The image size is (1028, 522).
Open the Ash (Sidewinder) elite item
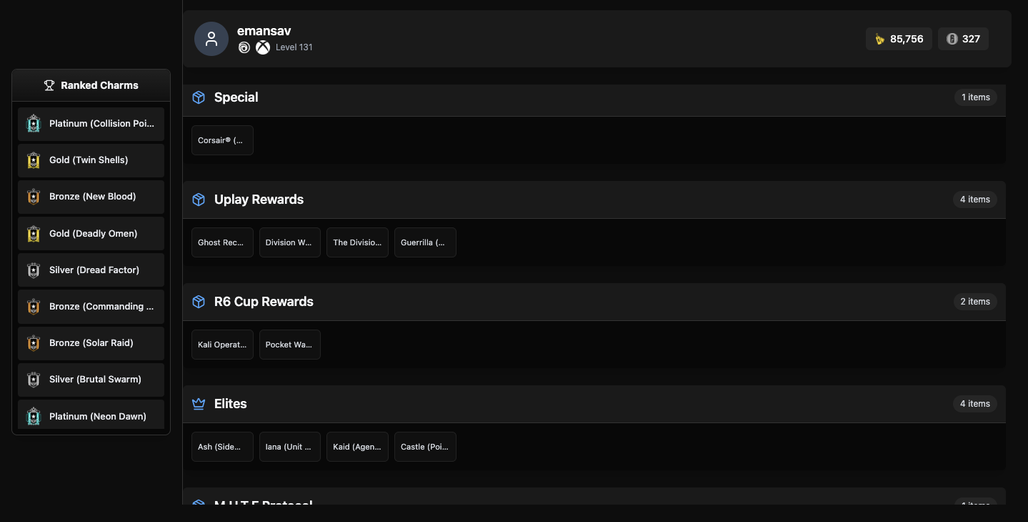click(222, 447)
